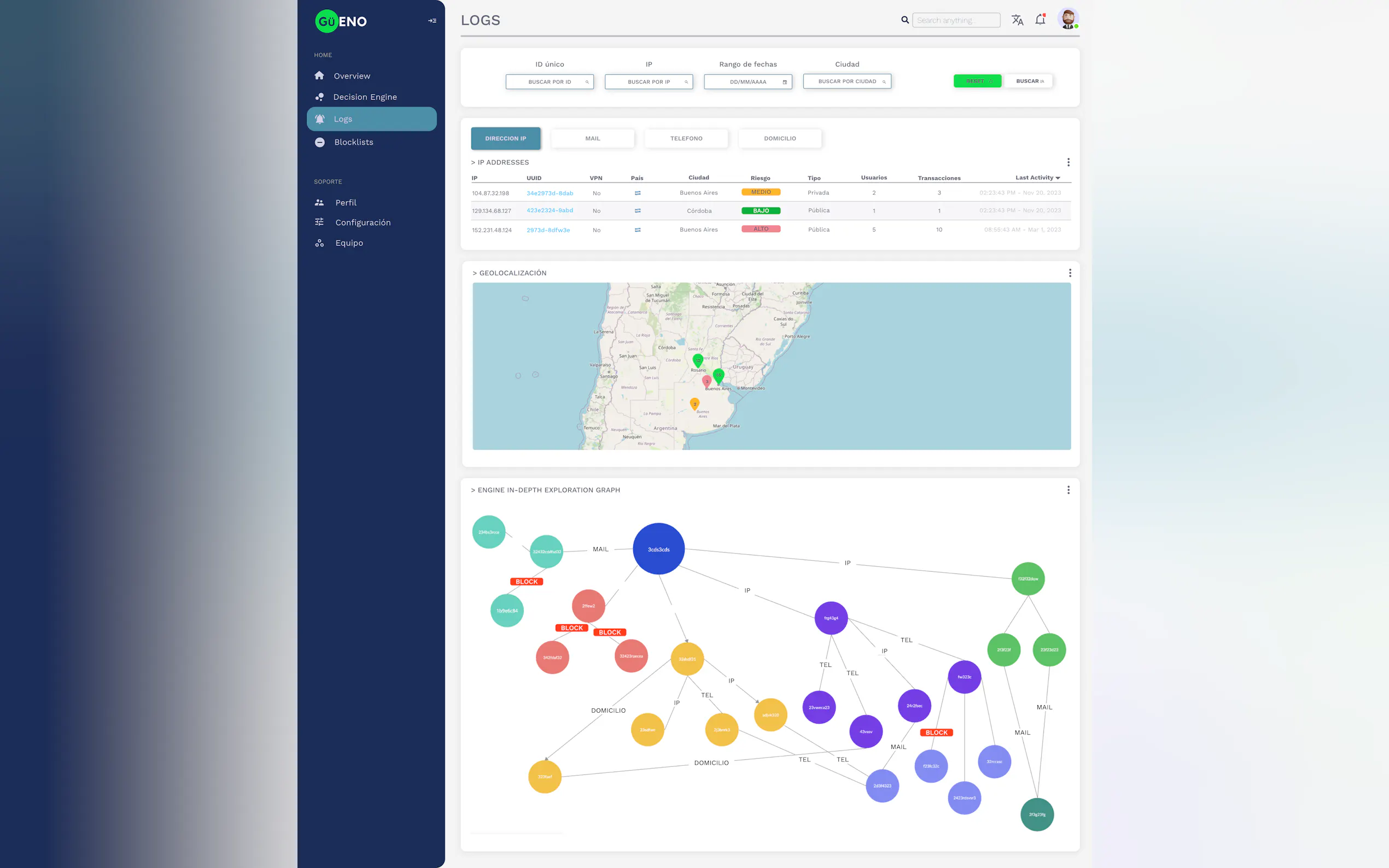Screen dimensions: 1389x868
Task: Click the Search anything input field
Action: (x=955, y=21)
